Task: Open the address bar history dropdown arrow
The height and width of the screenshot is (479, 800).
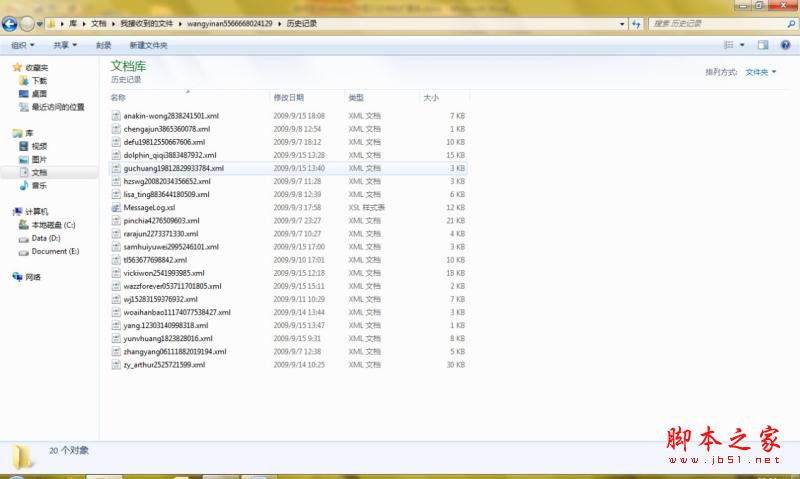Action: pyautogui.click(x=621, y=24)
